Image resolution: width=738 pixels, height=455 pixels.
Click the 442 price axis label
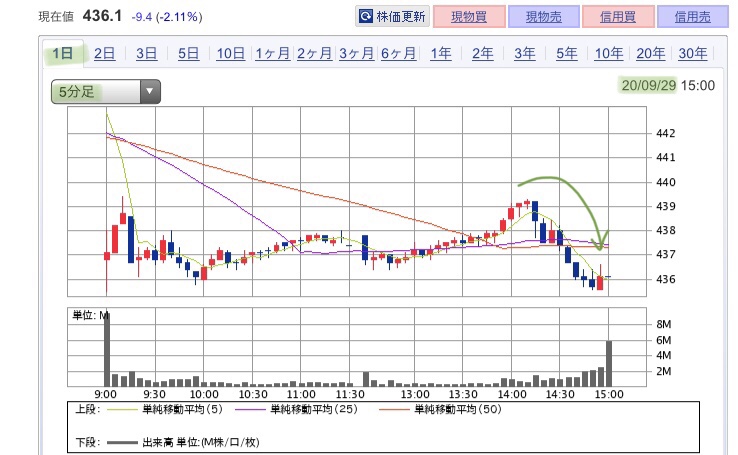666,134
